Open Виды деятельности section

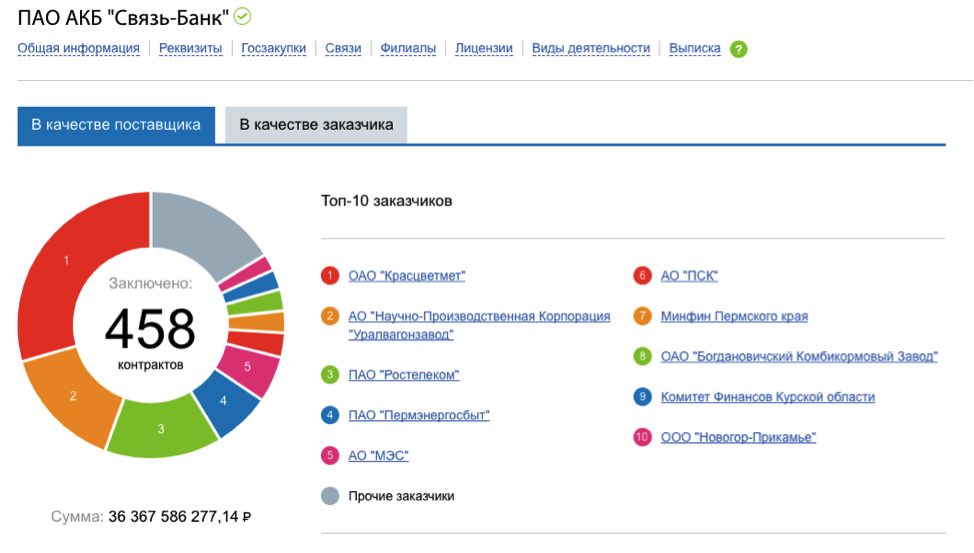point(591,48)
